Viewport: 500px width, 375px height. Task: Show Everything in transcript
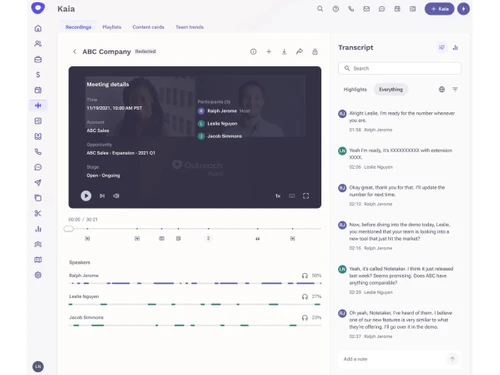coord(391,89)
